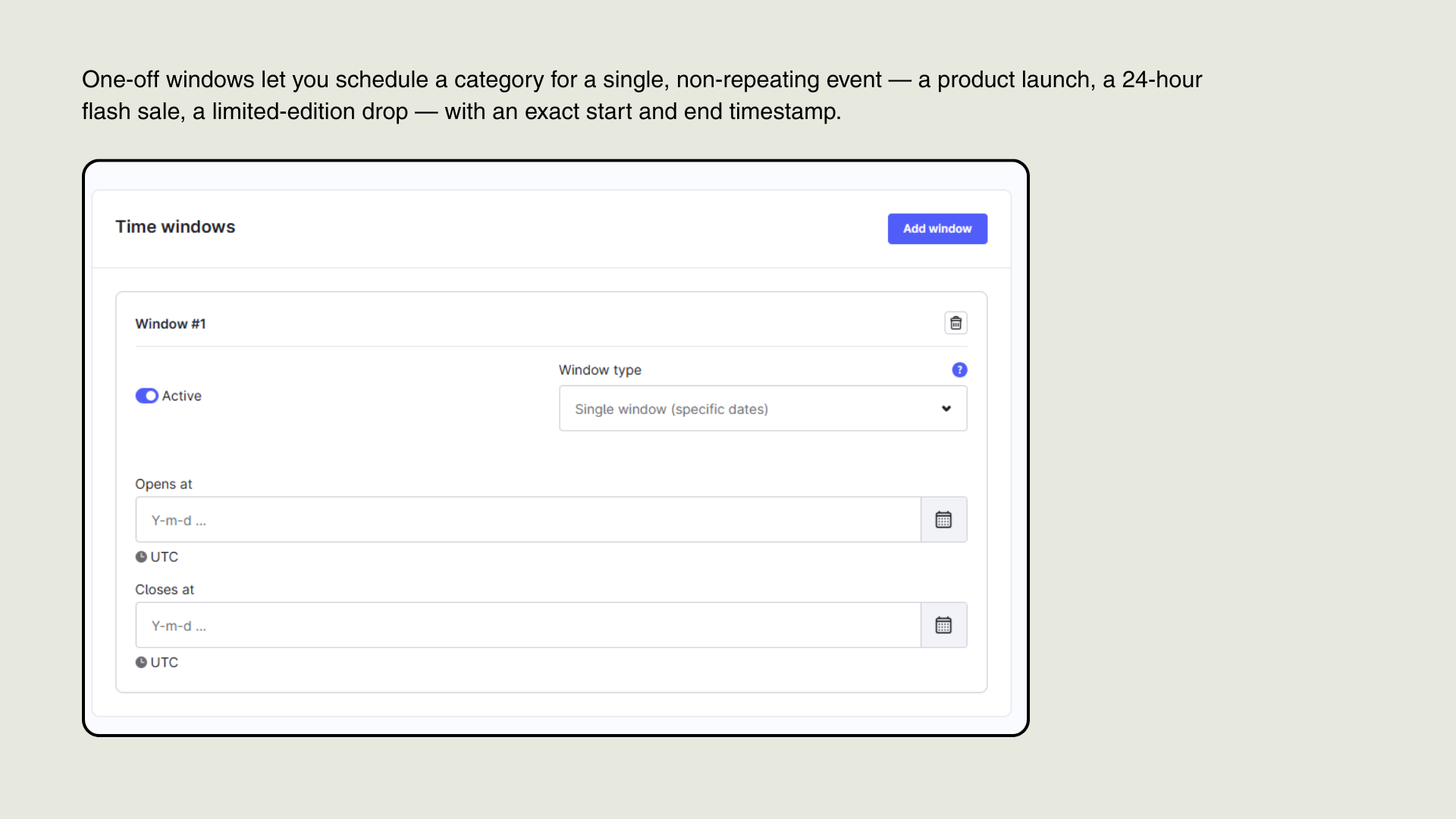Open the calendar picker for Opens at
This screenshot has height=819, width=1456.
point(943,519)
